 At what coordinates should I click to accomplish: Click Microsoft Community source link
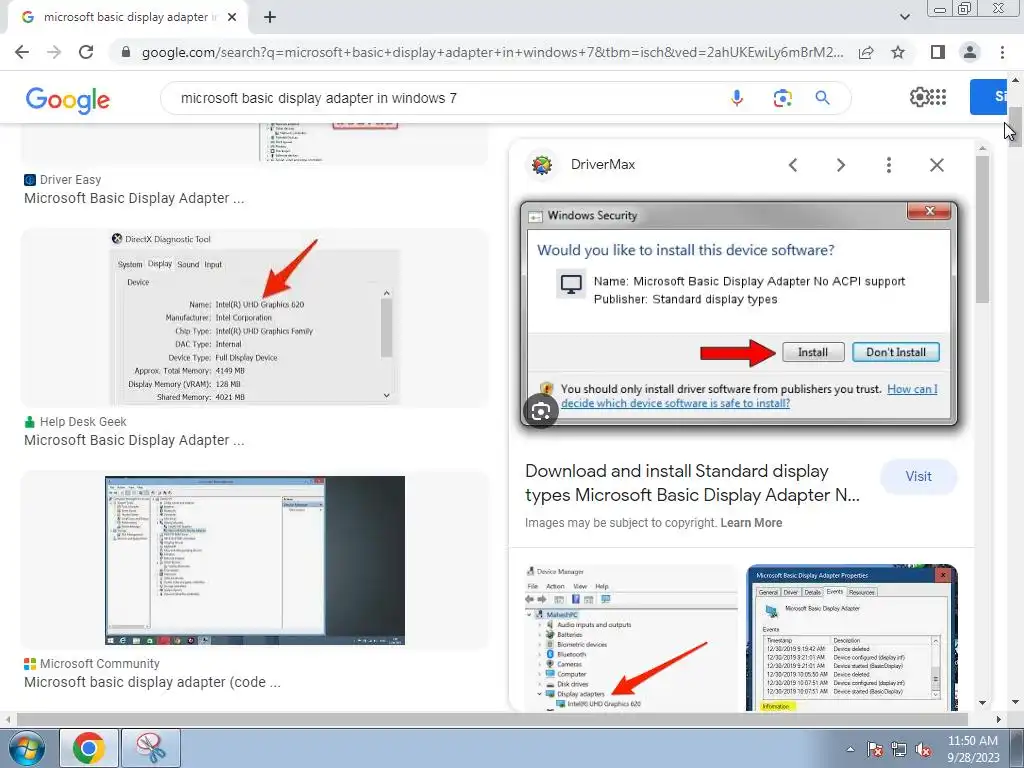click(99, 664)
